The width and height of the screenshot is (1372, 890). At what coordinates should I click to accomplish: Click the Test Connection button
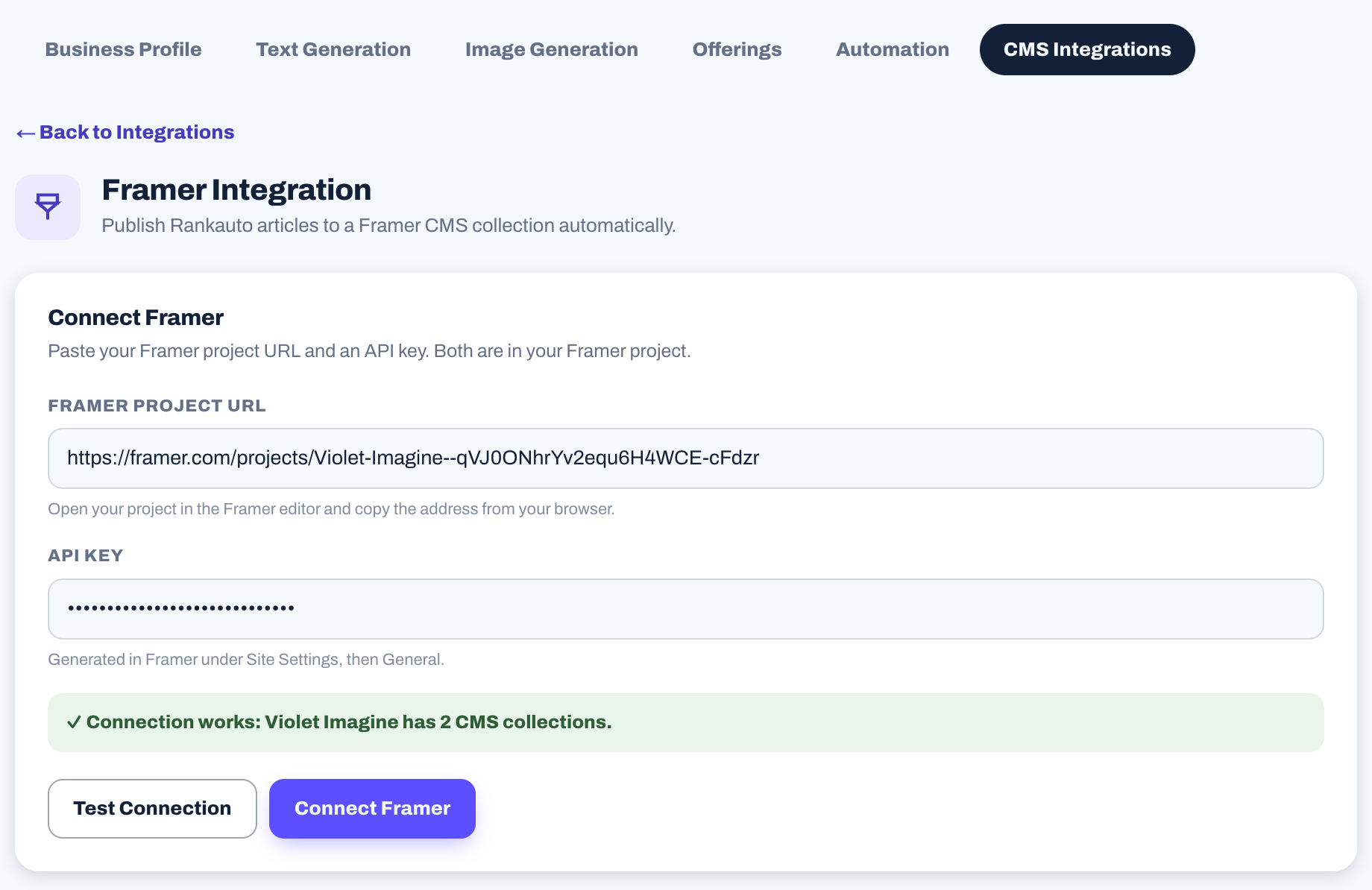tap(152, 809)
